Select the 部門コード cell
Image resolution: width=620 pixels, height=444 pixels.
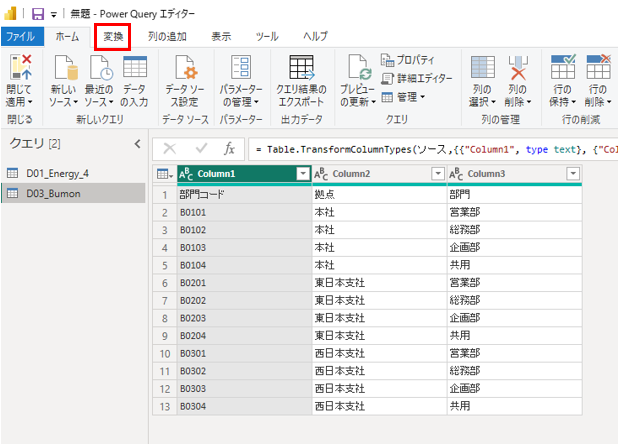[x=244, y=195]
